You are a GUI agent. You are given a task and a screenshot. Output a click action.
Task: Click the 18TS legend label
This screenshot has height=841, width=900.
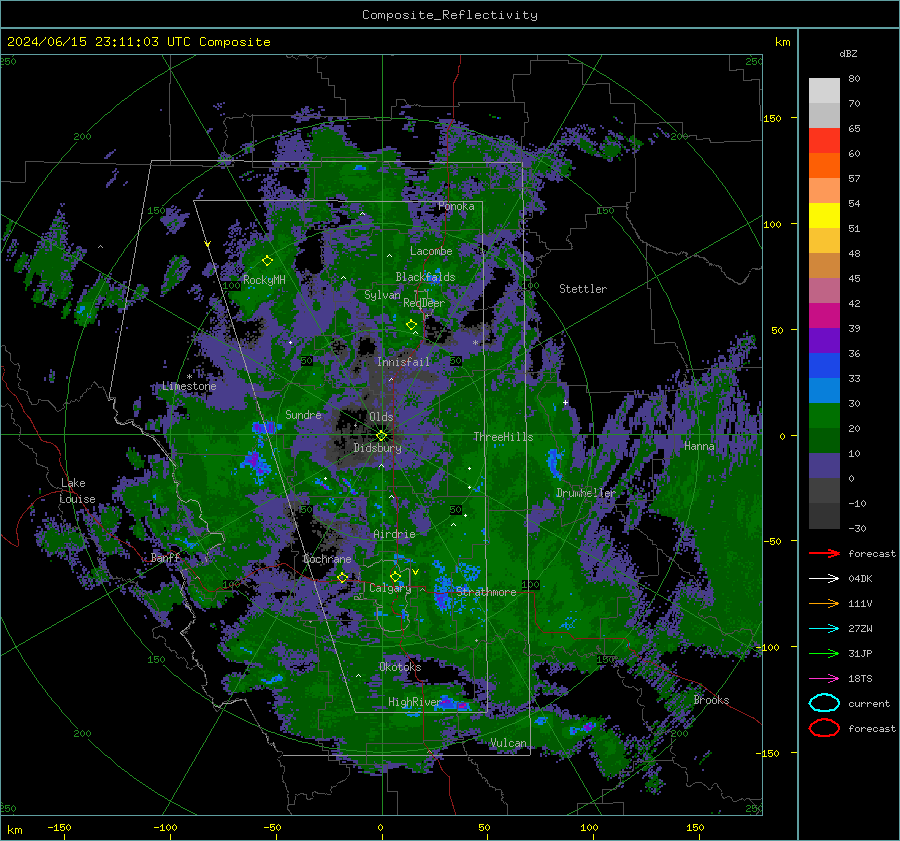(x=860, y=679)
